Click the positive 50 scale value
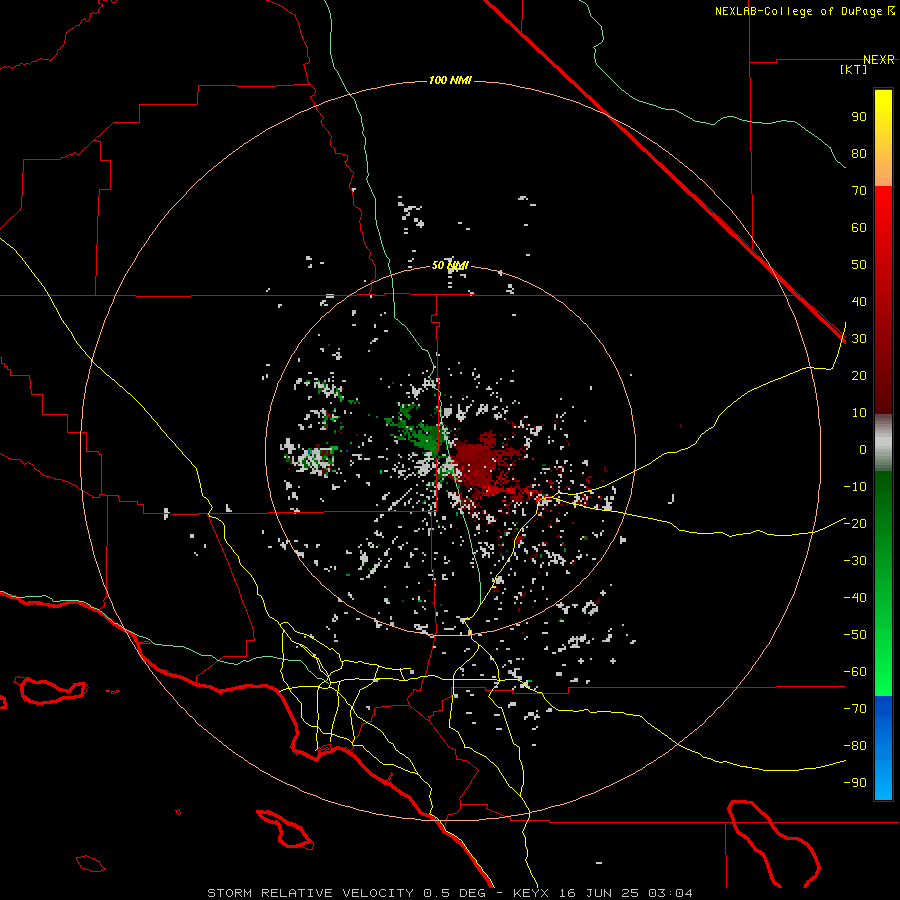This screenshot has height=900, width=900. (x=859, y=265)
